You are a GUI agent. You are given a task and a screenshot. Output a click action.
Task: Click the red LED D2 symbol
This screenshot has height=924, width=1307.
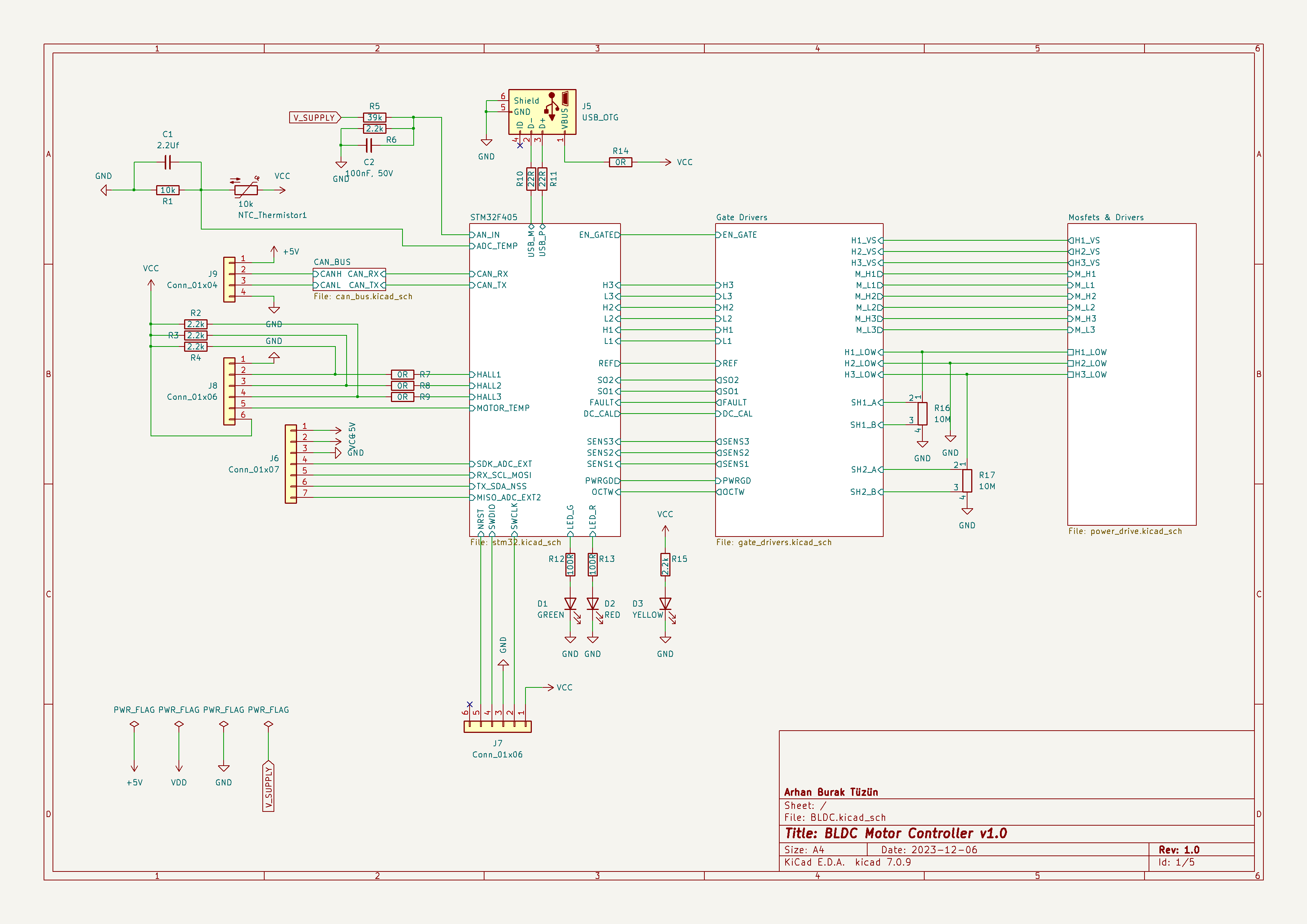593,604
